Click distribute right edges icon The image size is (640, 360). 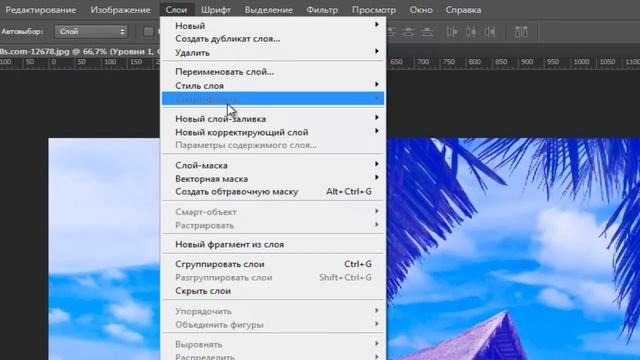click(490, 32)
